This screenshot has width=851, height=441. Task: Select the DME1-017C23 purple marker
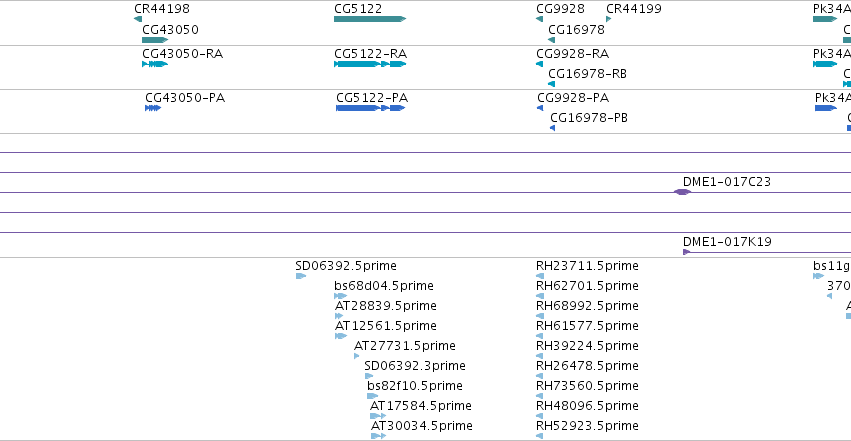[x=682, y=192]
